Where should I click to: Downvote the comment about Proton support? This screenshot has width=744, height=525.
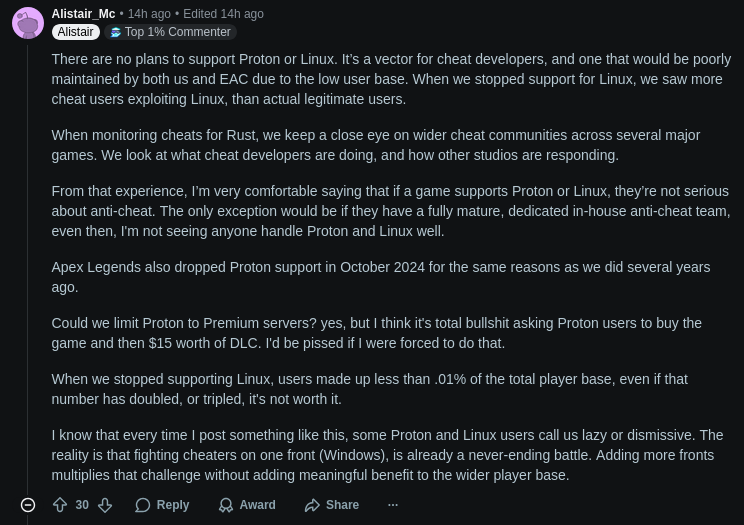click(104, 505)
